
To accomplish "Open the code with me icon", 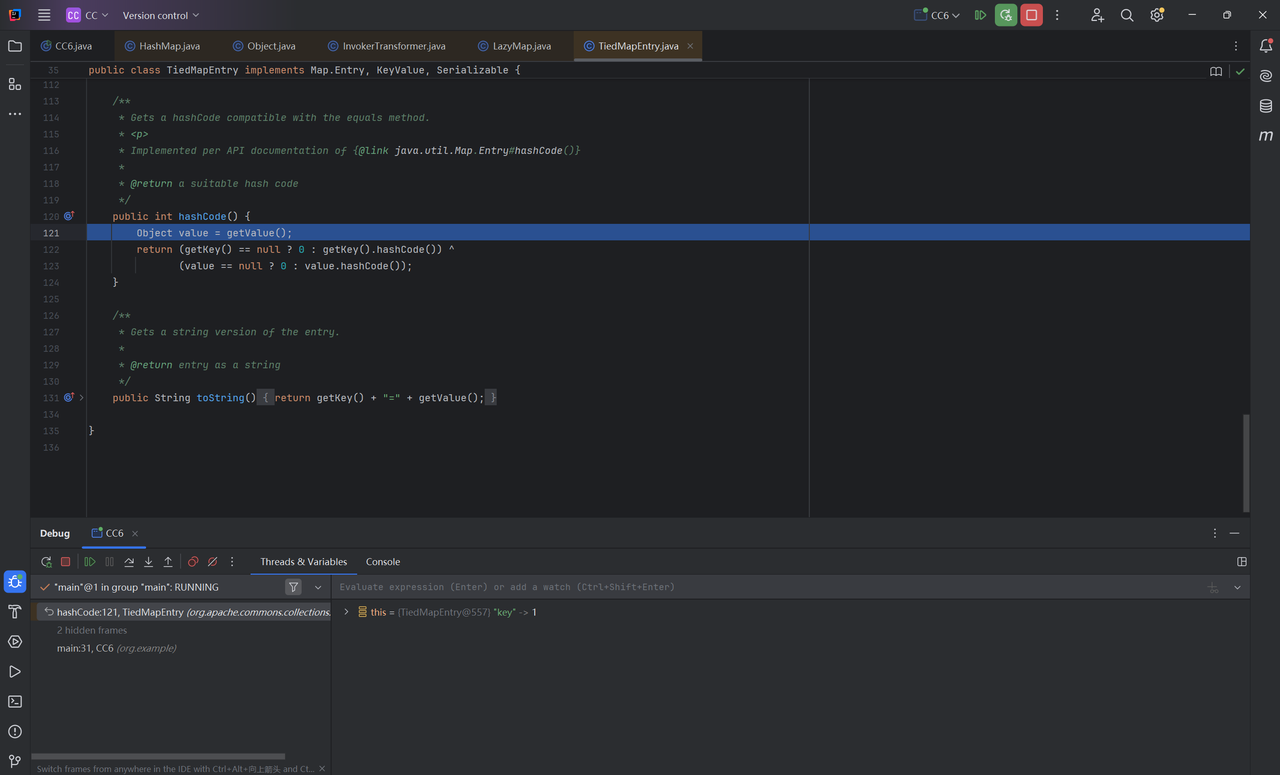I will coord(1097,15).
